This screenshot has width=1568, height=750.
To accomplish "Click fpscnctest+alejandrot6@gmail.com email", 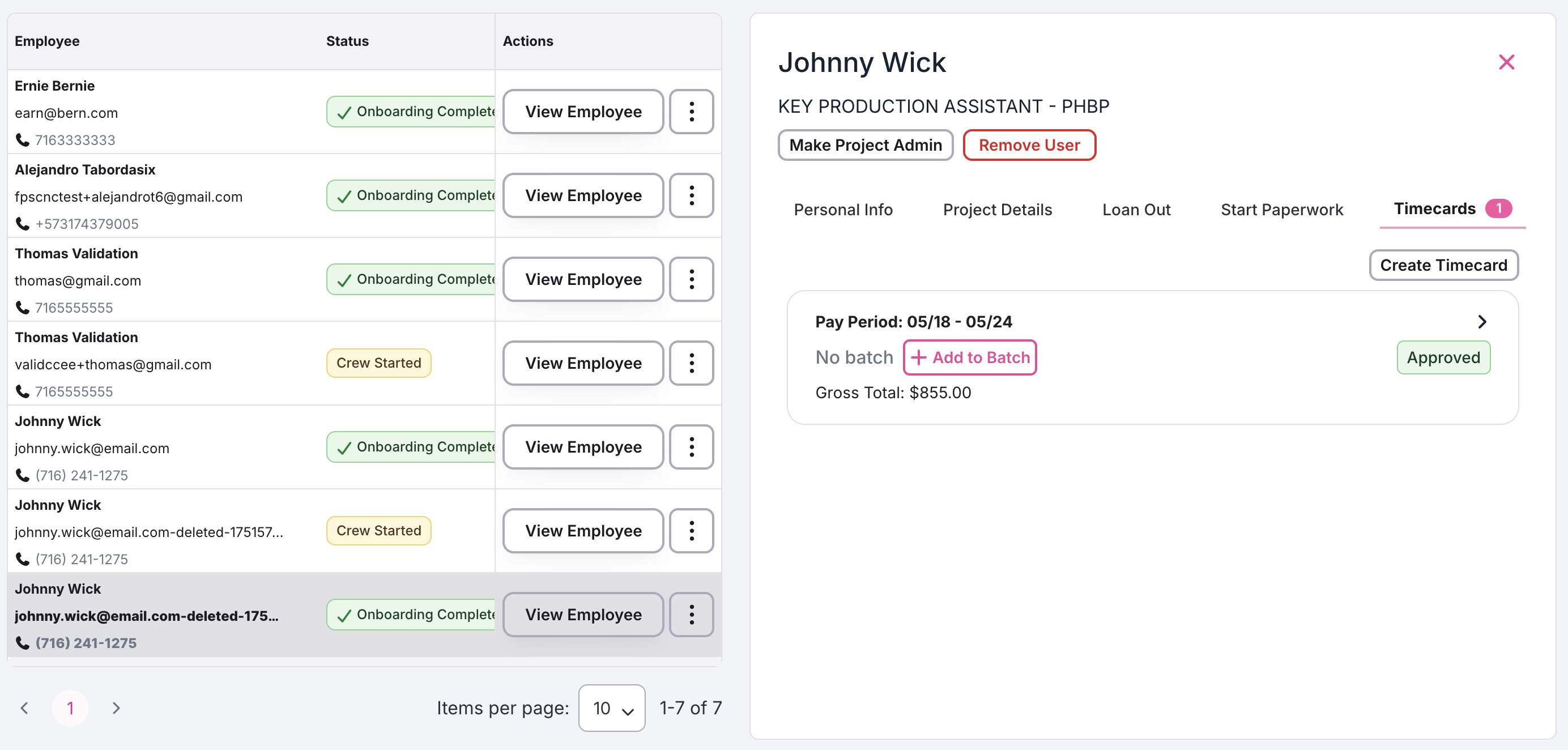I will click(x=129, y=197).
